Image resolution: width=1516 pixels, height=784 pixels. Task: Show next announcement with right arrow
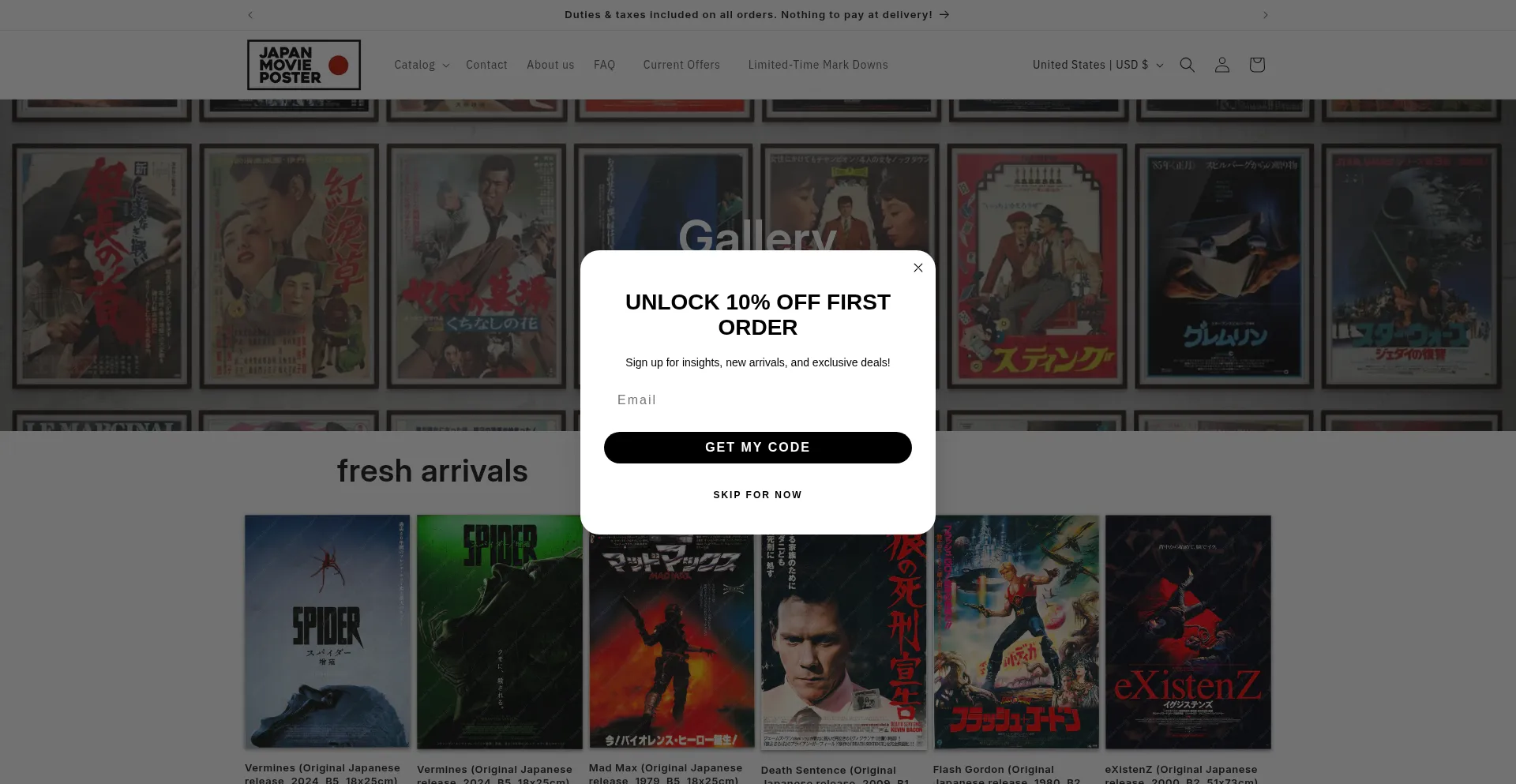click(1265, 15)
